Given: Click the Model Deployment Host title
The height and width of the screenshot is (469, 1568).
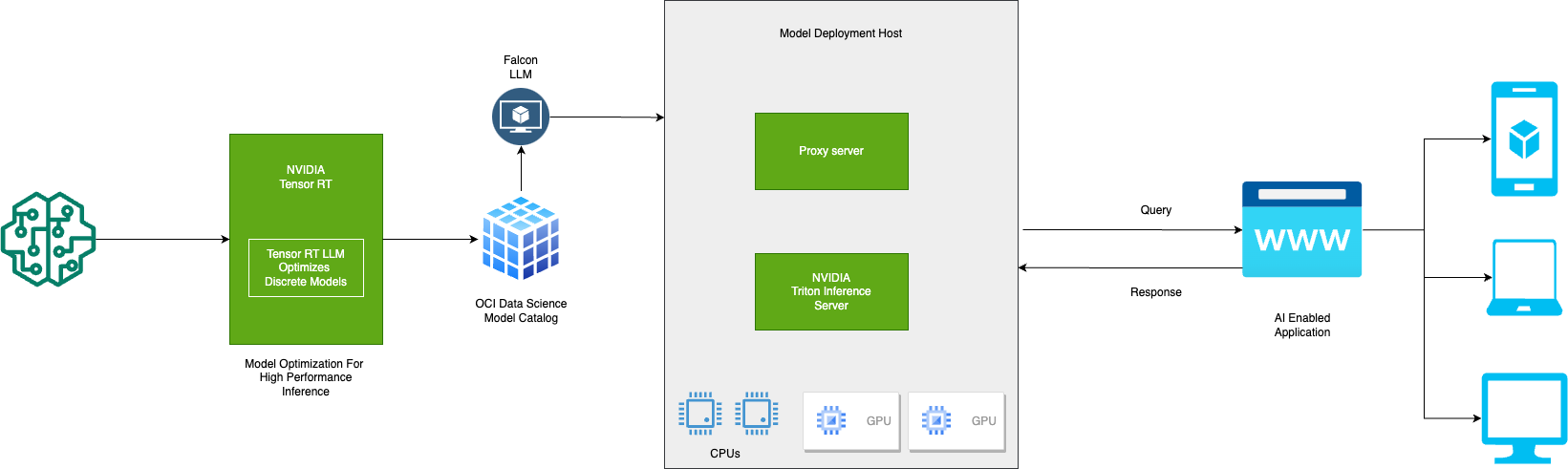Looking at the screenshot, I should point(841,33).
